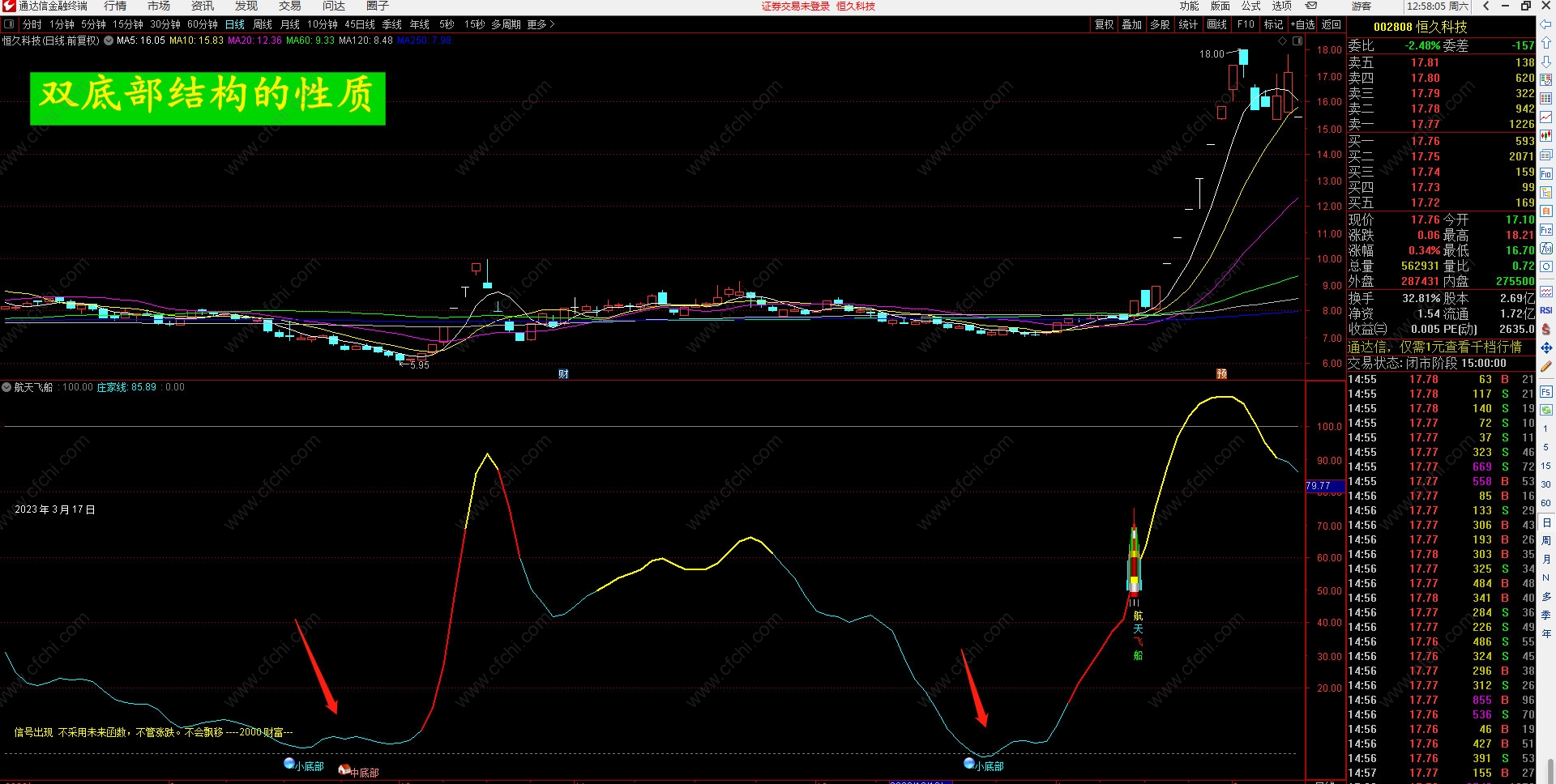This screenshot has height=784, width=1556.
Task: Toggle the moving average settings circle button
Action: click(x=109, y=40)
